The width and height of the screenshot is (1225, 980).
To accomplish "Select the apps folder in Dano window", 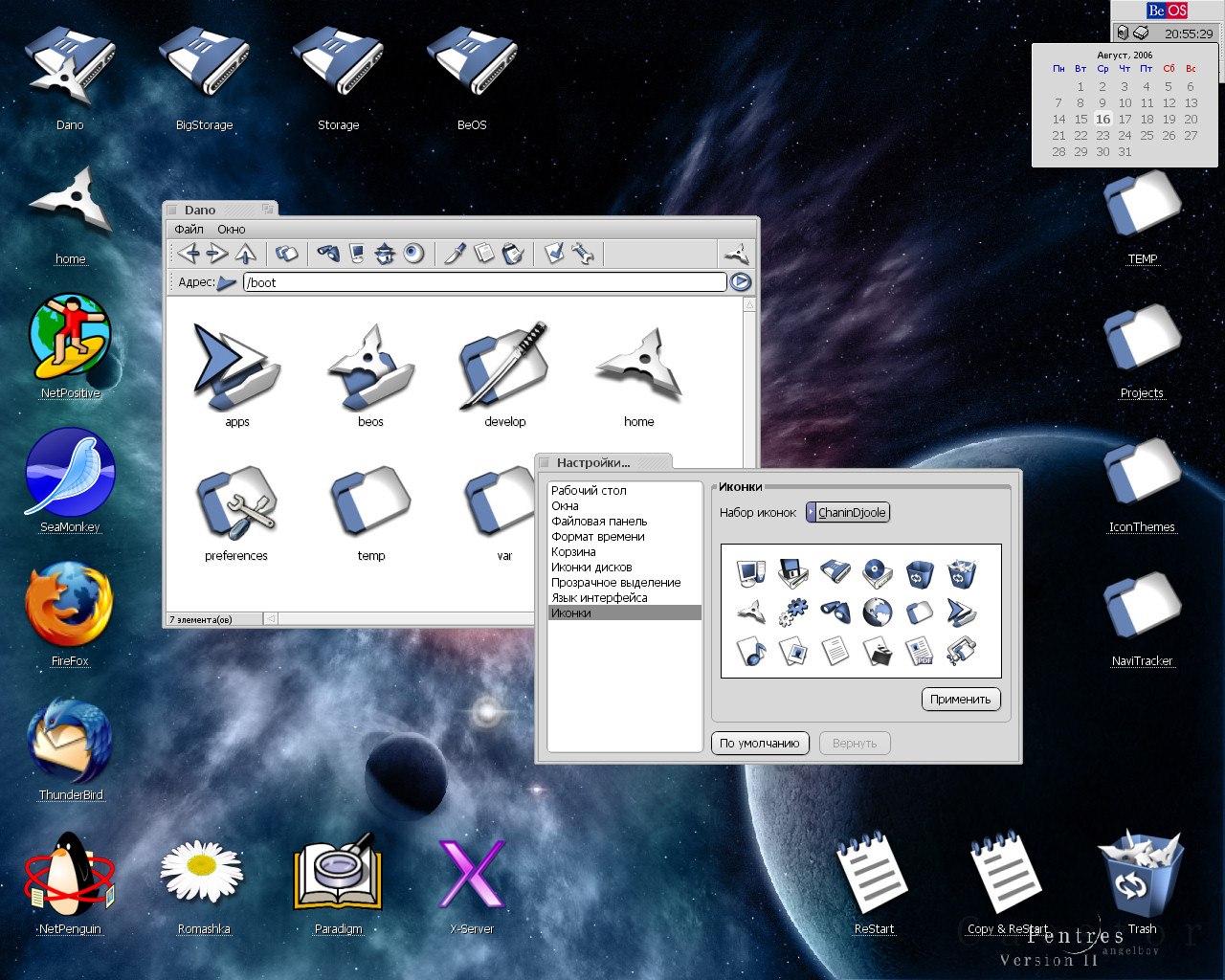I will [236, 375].
